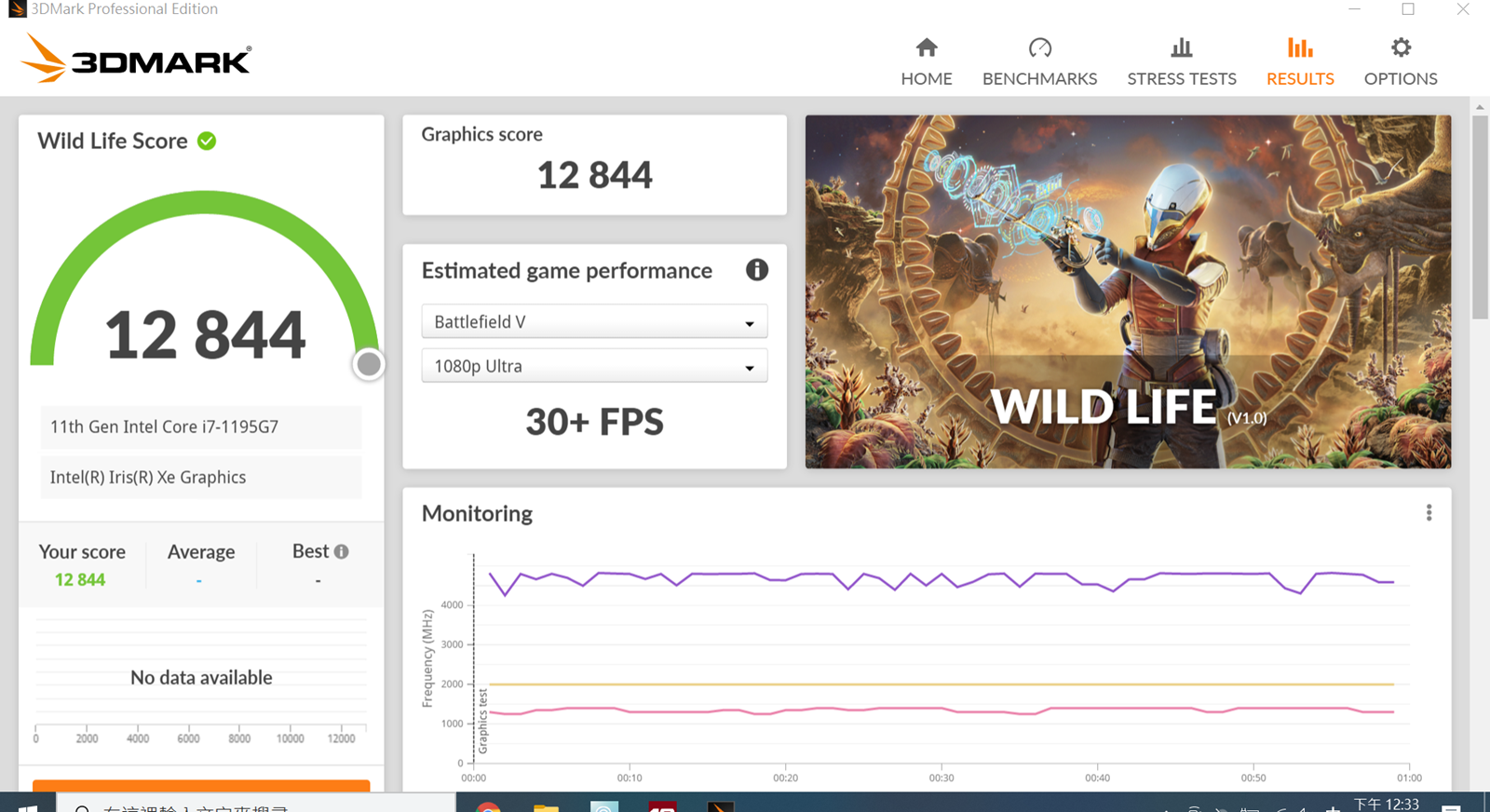Go to the Home page

pyautogui.click(x=926, y=61)
